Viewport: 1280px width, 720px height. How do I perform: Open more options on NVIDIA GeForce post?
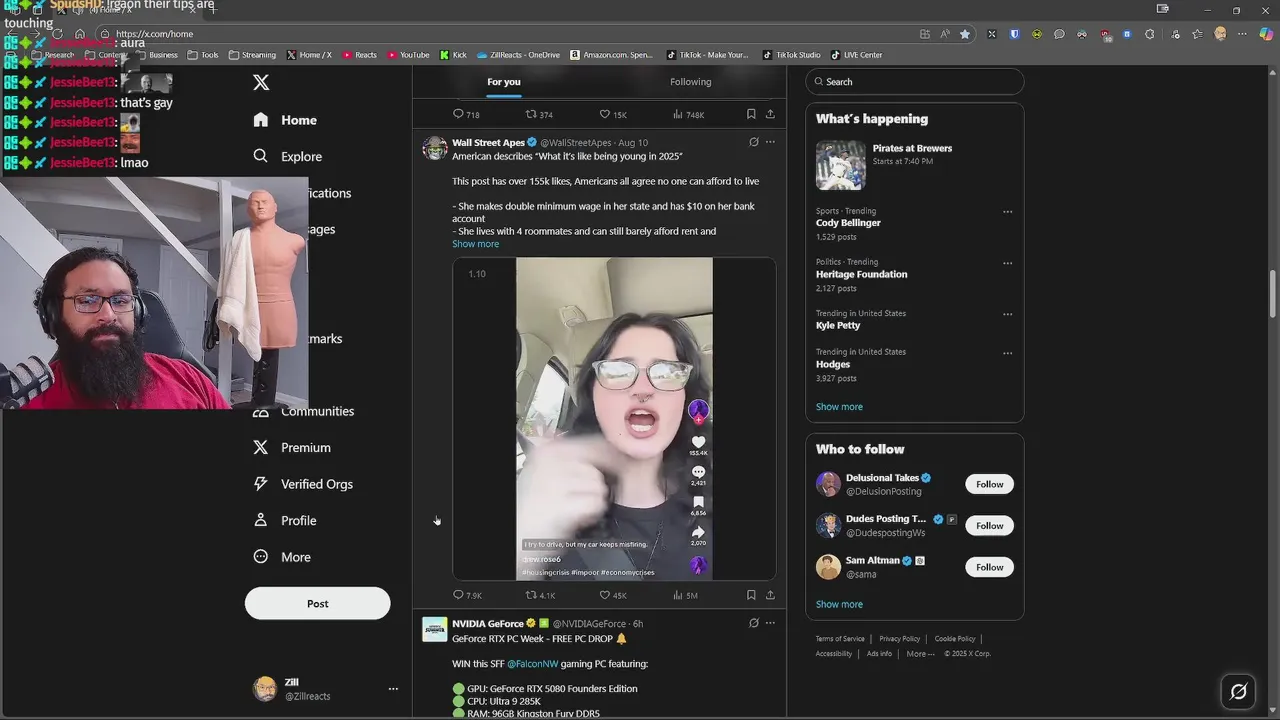[770, 623]
